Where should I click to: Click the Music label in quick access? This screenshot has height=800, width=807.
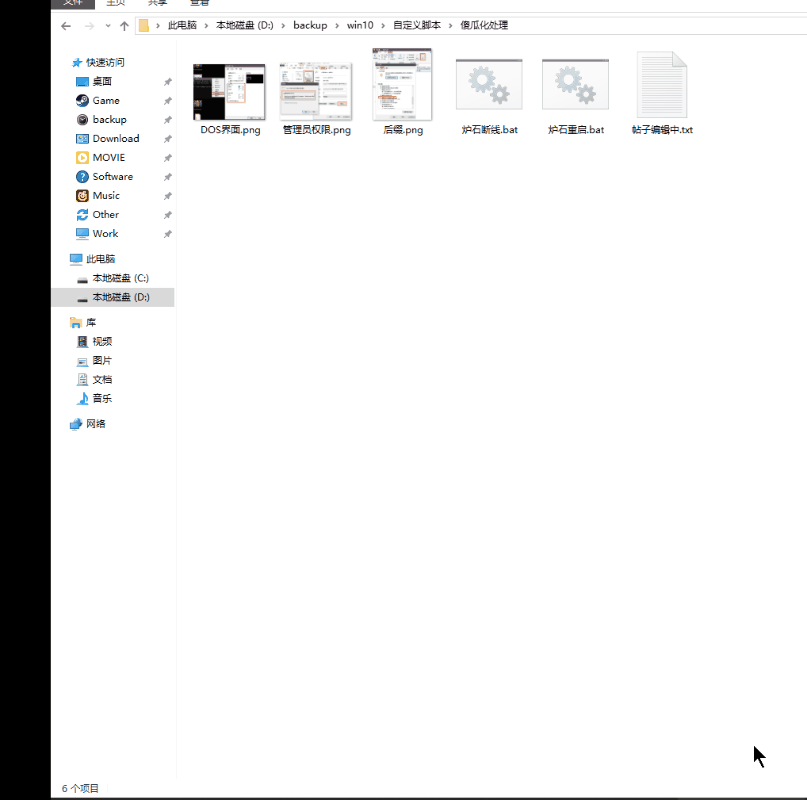tap(106, 196)
